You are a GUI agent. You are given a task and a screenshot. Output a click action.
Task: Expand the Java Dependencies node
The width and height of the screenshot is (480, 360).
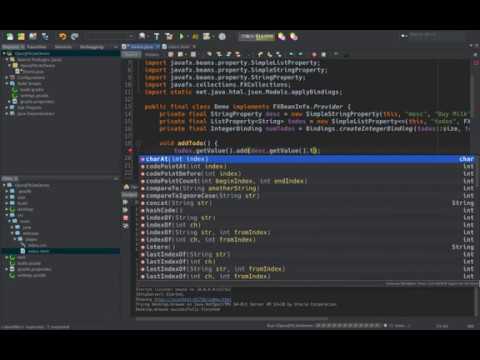coord(7,113)
